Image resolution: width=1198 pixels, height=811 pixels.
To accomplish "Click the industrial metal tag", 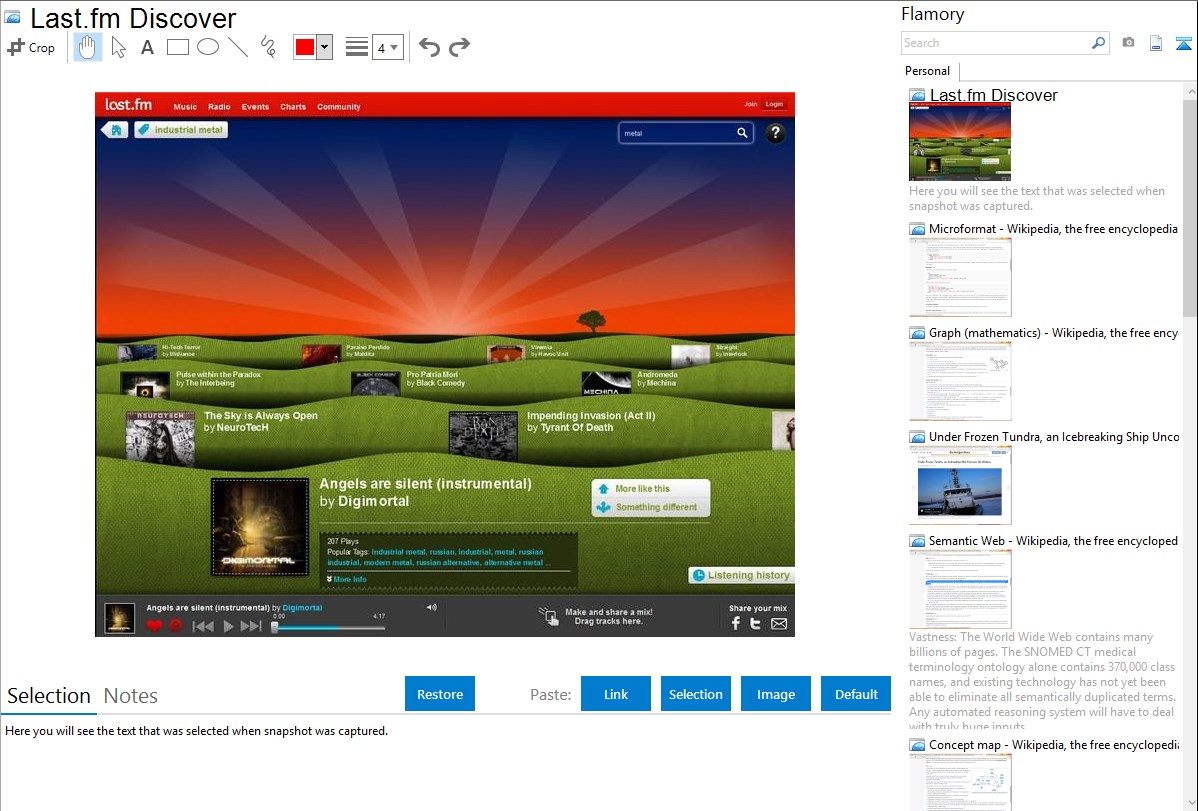I will pos(181,130).
